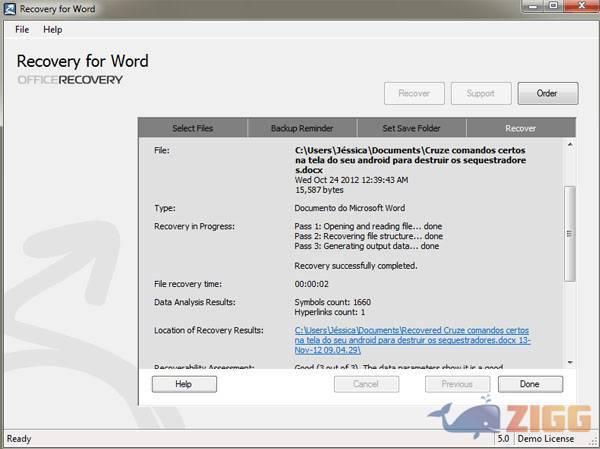This screenshot has height=449, width=600.
Task: Click the scrollbar down arrow in results panel
Action: [x=570, y=362]
